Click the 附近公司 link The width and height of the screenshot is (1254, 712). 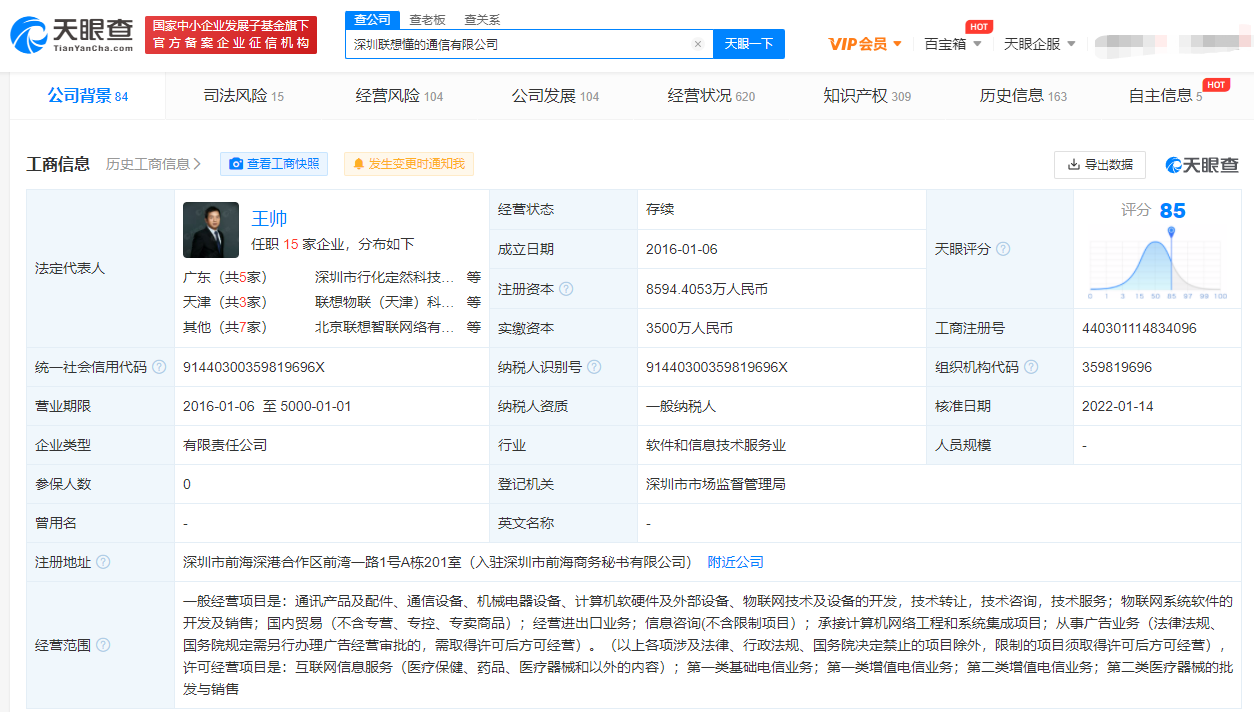tap(735, 562)
